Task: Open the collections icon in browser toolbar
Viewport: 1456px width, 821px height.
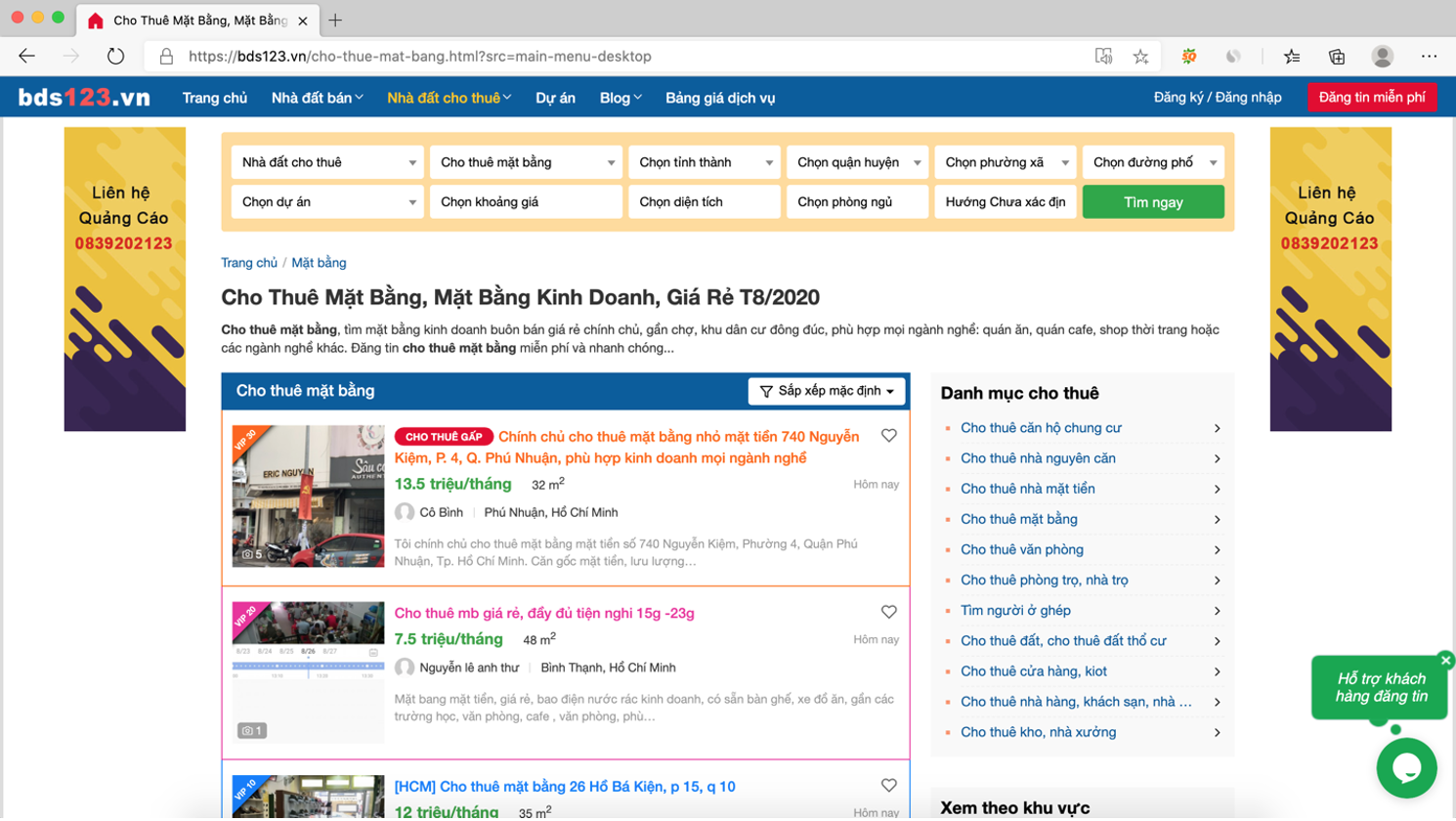Action: click(1337, 57)
